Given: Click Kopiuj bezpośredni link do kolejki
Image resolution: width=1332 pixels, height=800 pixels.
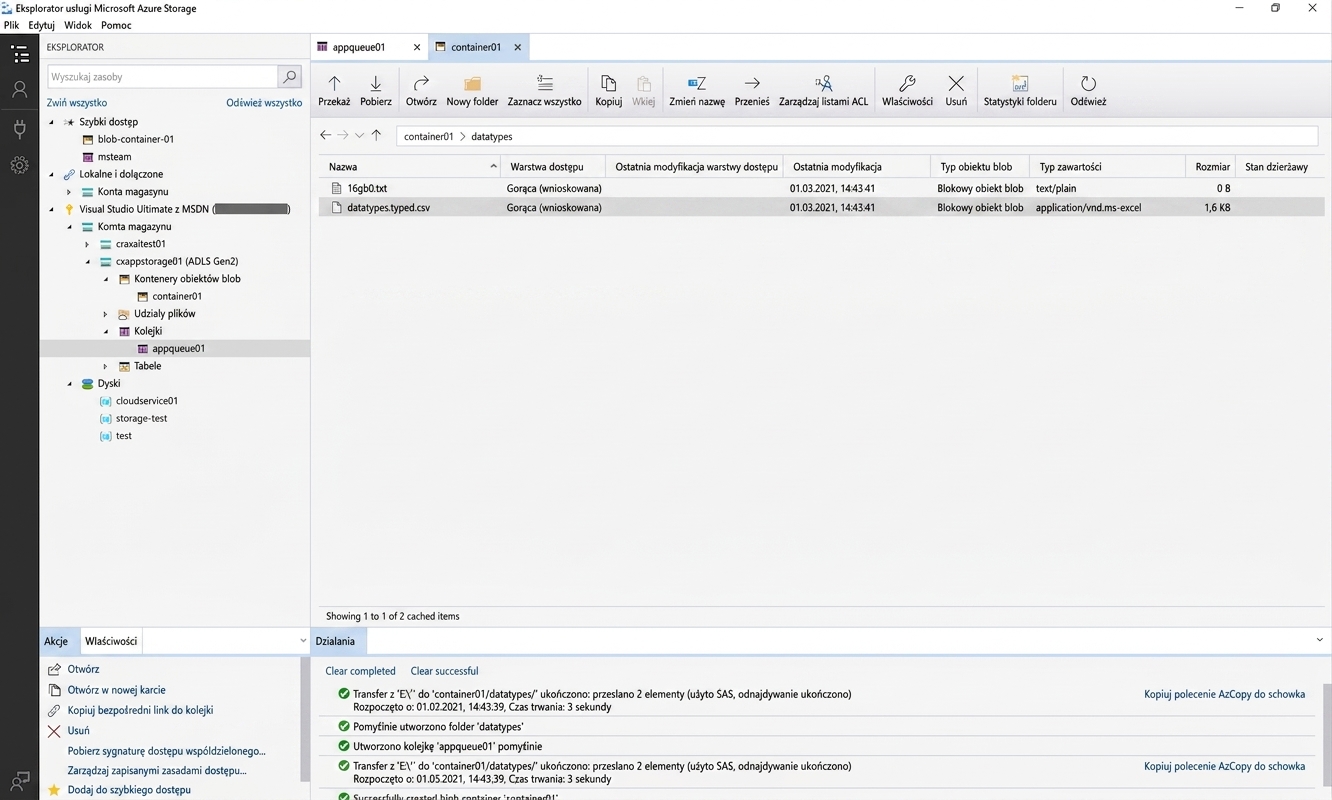Looking at the screenshot, I should (140, 710).
